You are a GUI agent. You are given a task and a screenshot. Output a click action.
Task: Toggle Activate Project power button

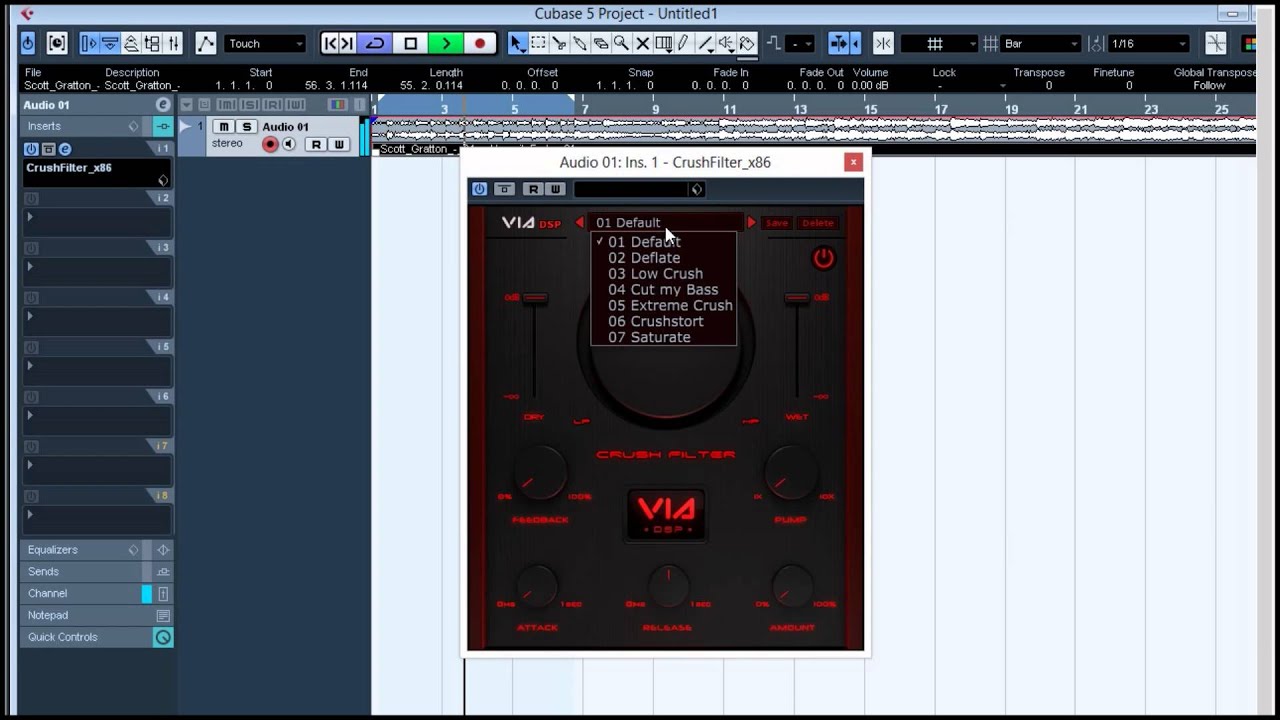coord(27,44)
